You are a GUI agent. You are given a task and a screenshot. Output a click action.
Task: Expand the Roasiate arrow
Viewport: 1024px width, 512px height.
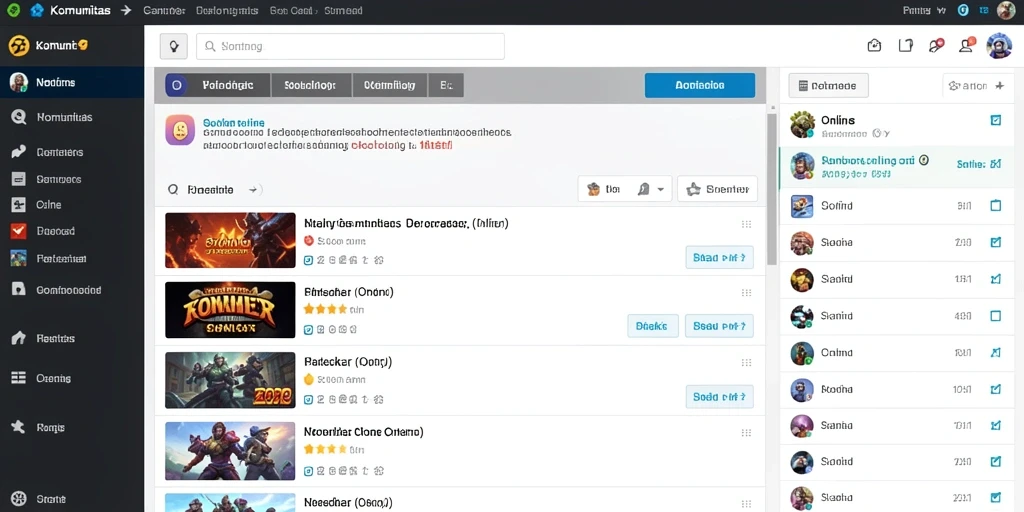click(x=253, y=190)
